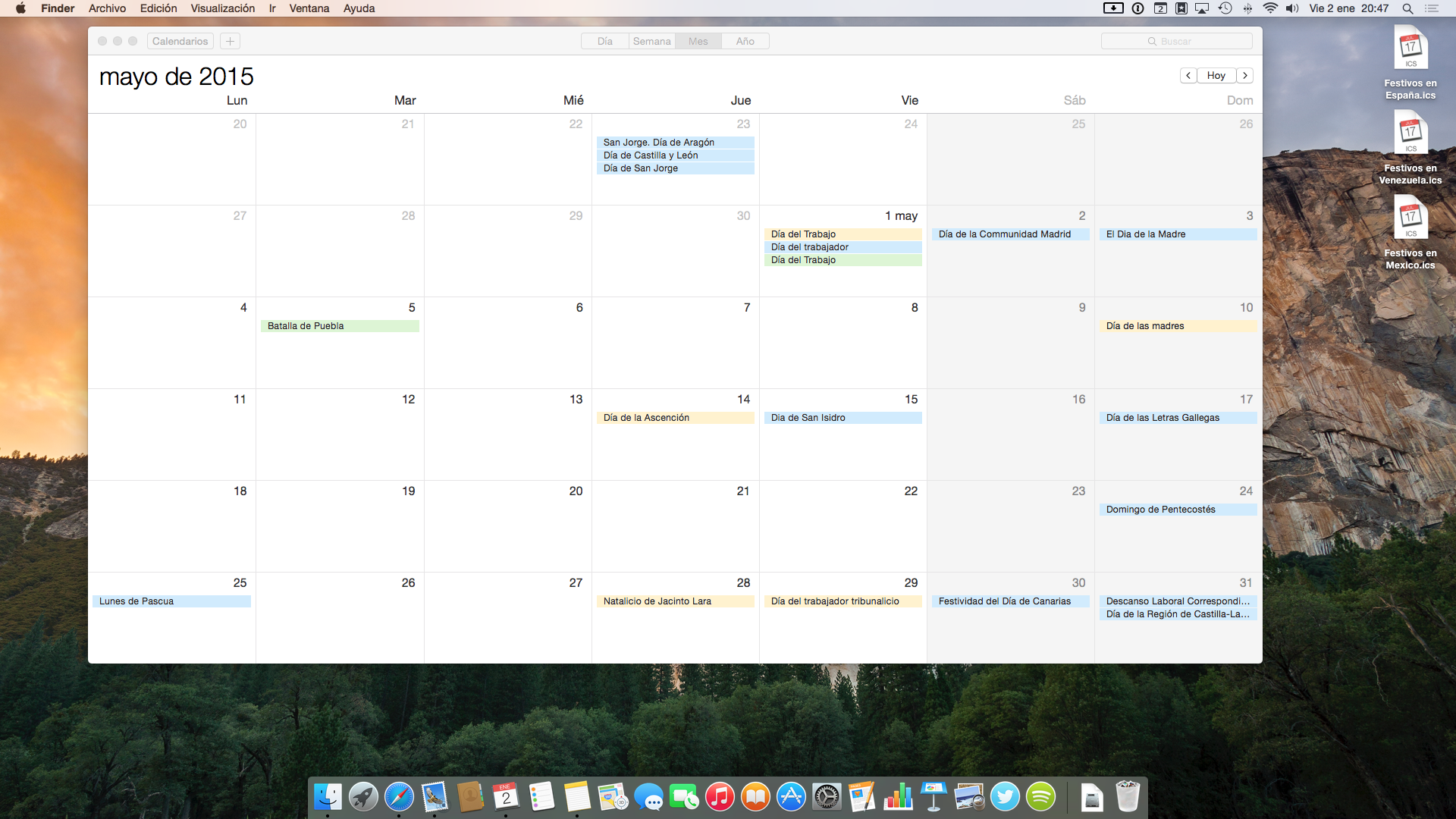The height and width of the screenshot is (819, 1456).
Task: Switch to Día view
Action: tap(604, 41)
